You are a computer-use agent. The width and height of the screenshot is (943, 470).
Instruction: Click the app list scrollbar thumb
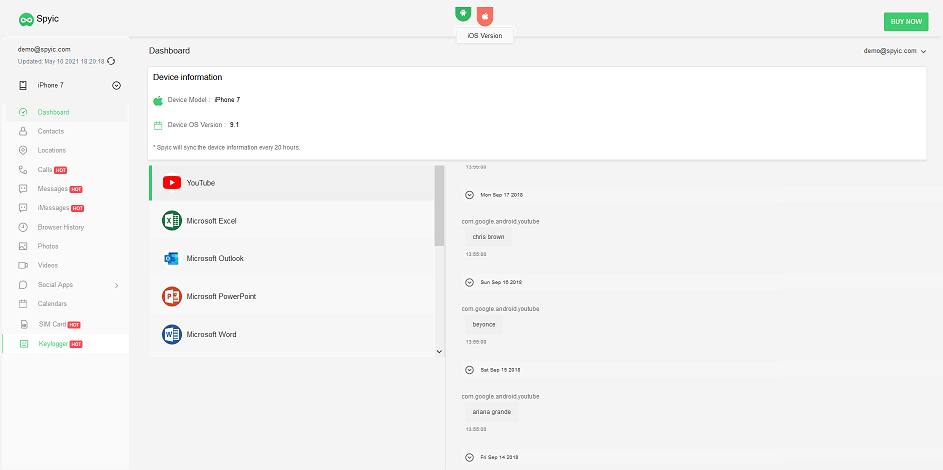[x=439, y=206]
